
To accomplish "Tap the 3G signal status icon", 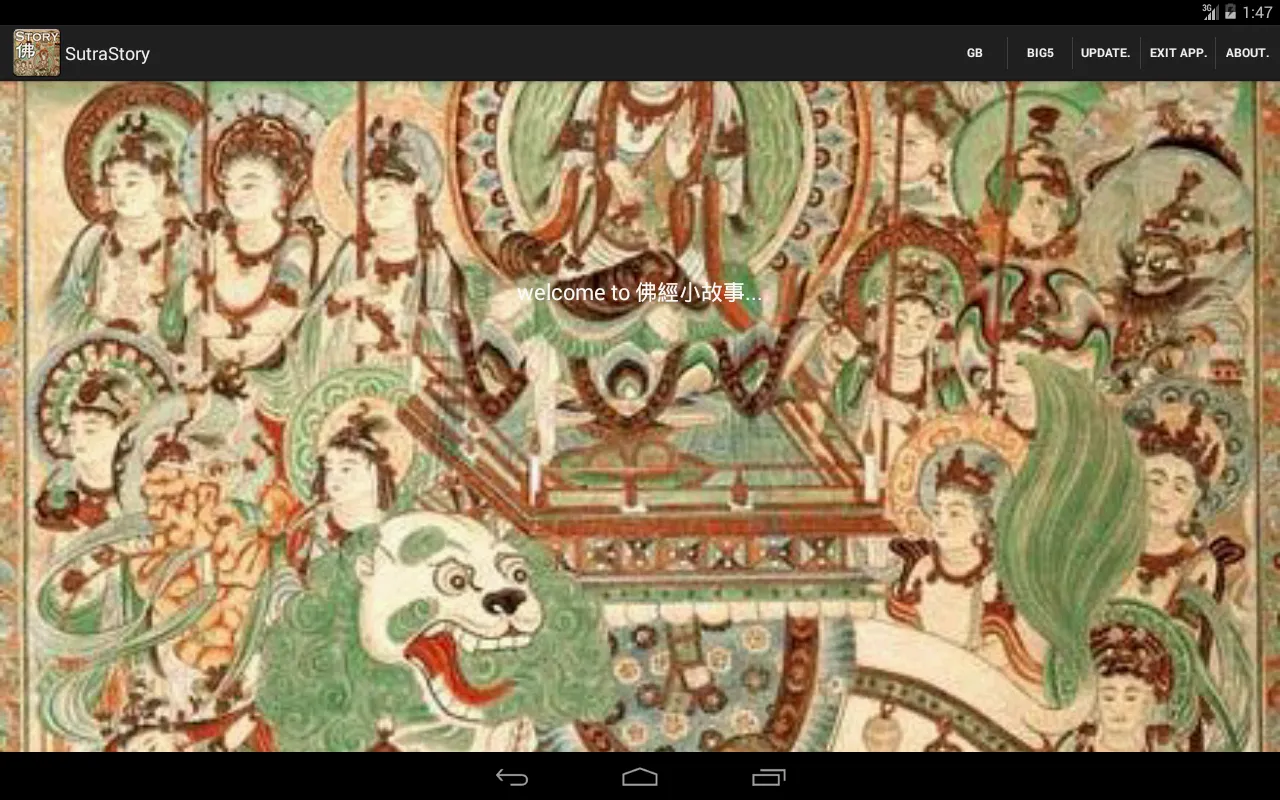I will coord(1210,12).
